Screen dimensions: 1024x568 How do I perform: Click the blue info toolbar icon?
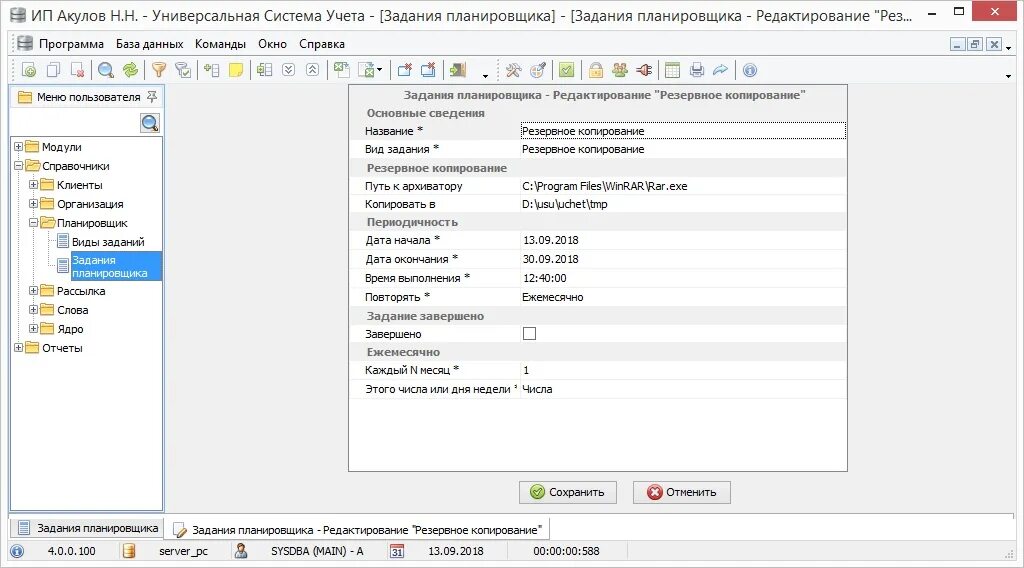(x=750, y=70)
